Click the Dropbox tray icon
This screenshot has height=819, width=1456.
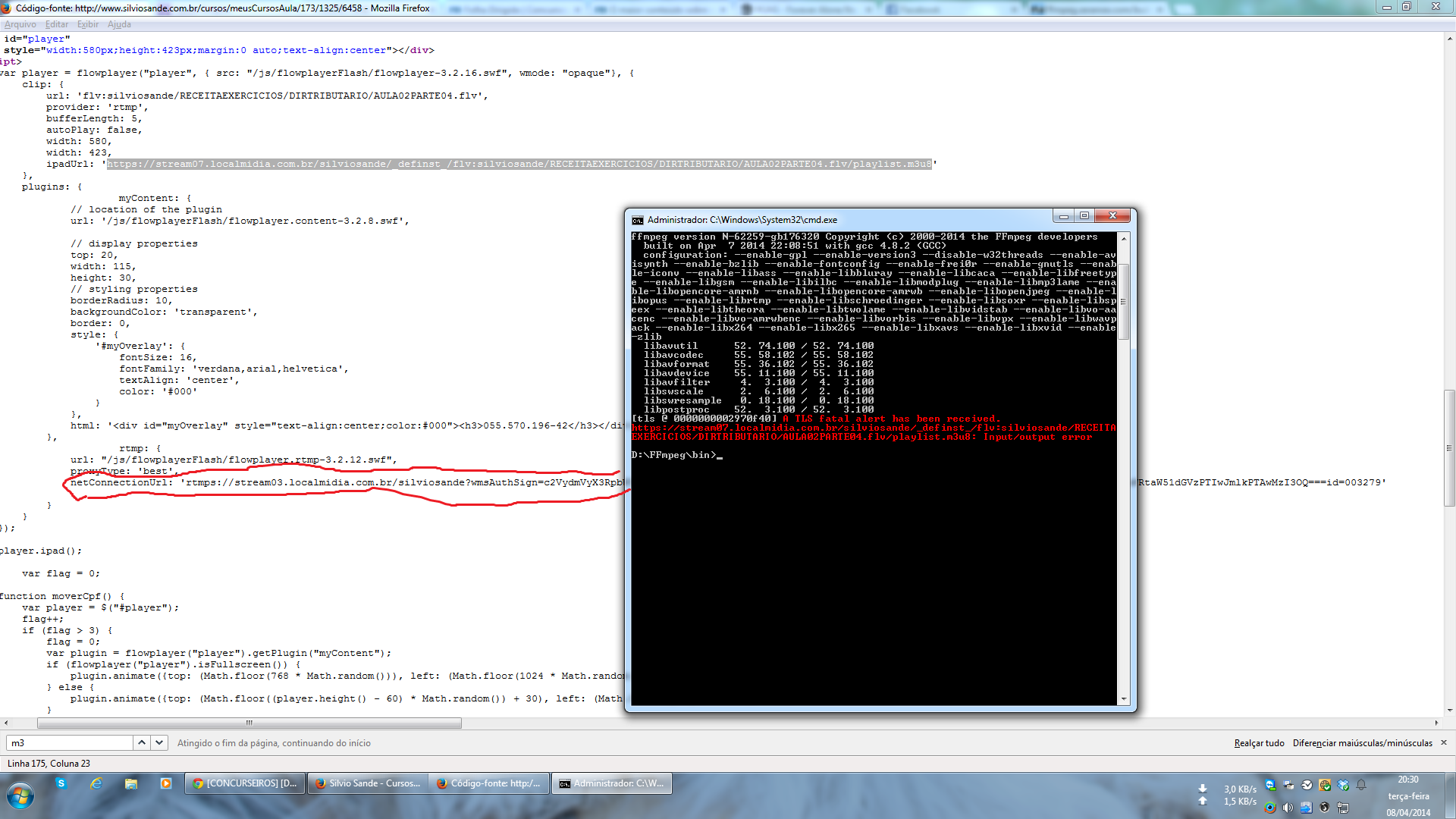(1343, 785)
